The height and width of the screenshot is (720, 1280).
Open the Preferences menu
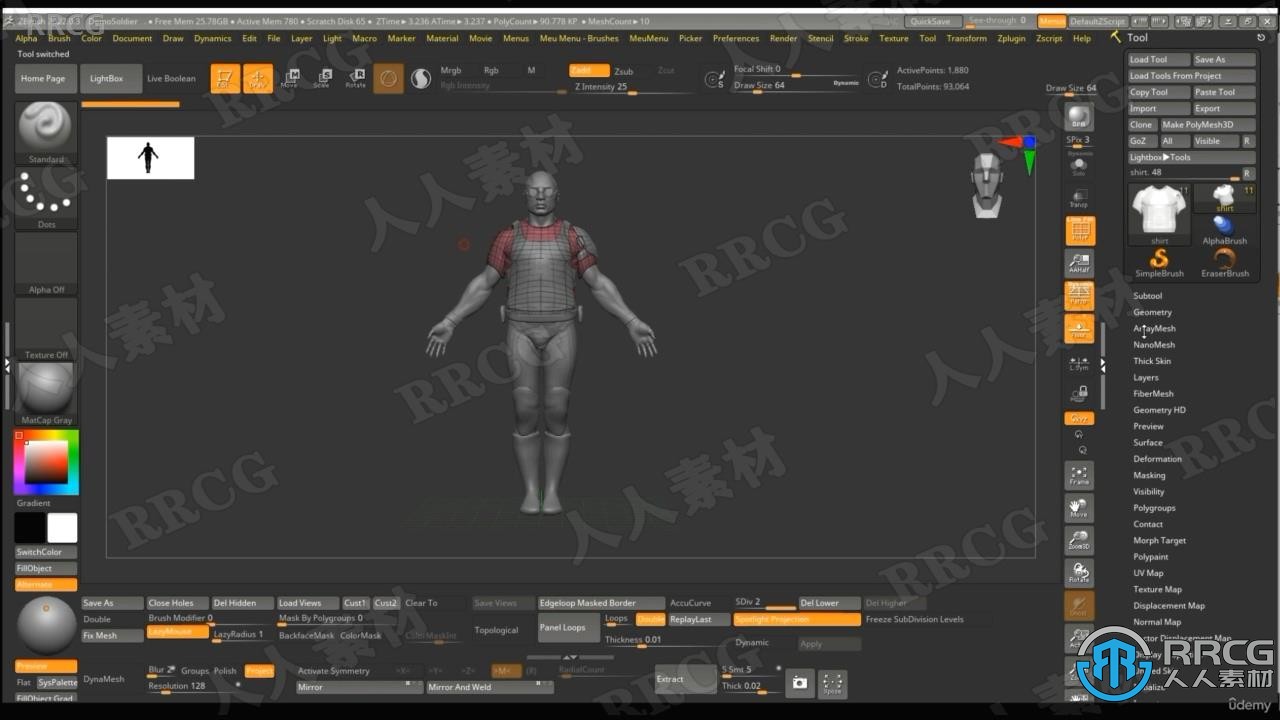pos(735,38)
